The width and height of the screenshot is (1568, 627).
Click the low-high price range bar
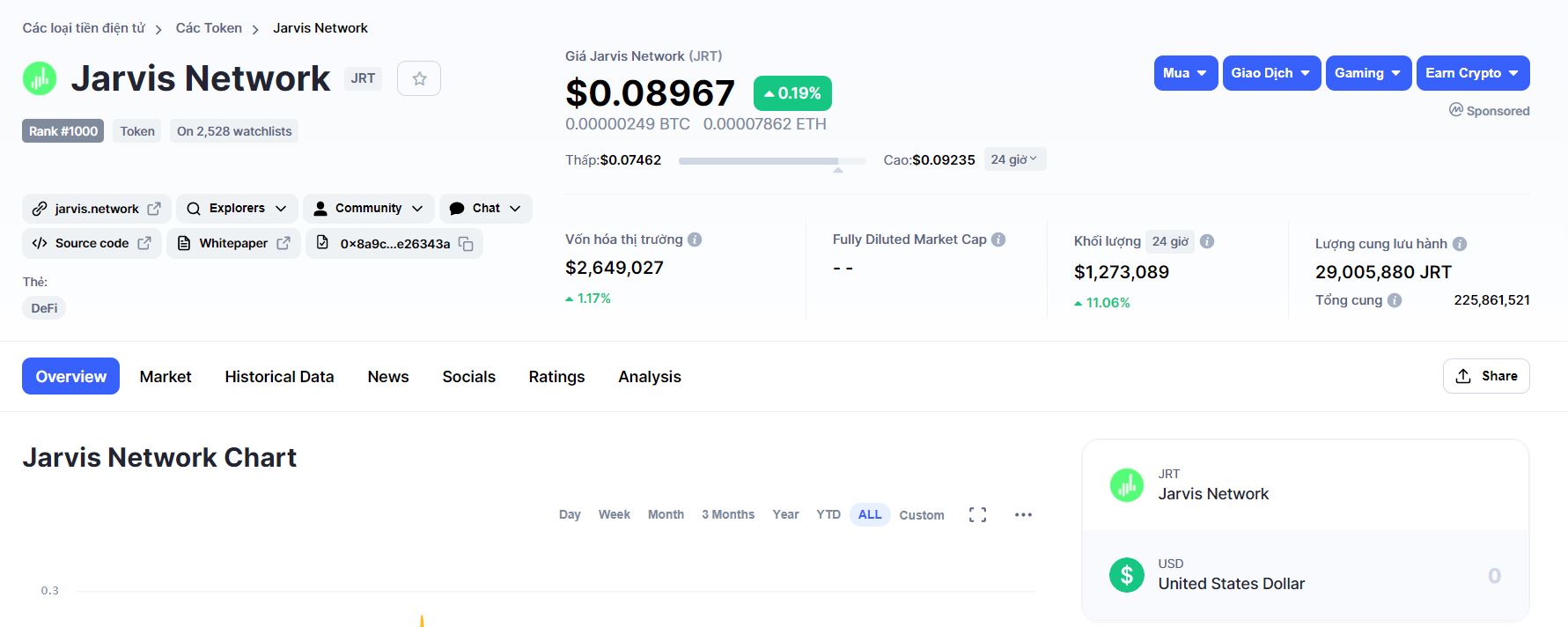click(772, 161)
